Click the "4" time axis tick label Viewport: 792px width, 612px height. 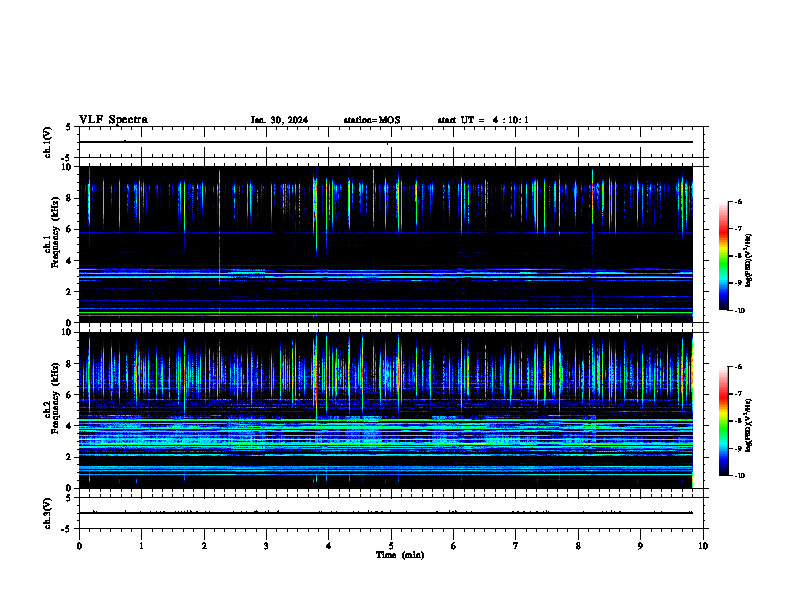pyautogui.click(x=328, y=546)
